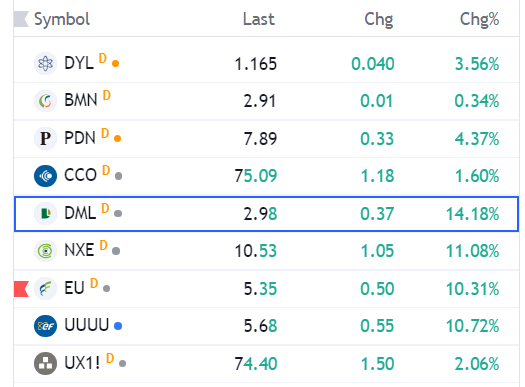This screenshot has height=387, width=525.
Task: Click the grey flag in header row
Action: click(21, 19)
